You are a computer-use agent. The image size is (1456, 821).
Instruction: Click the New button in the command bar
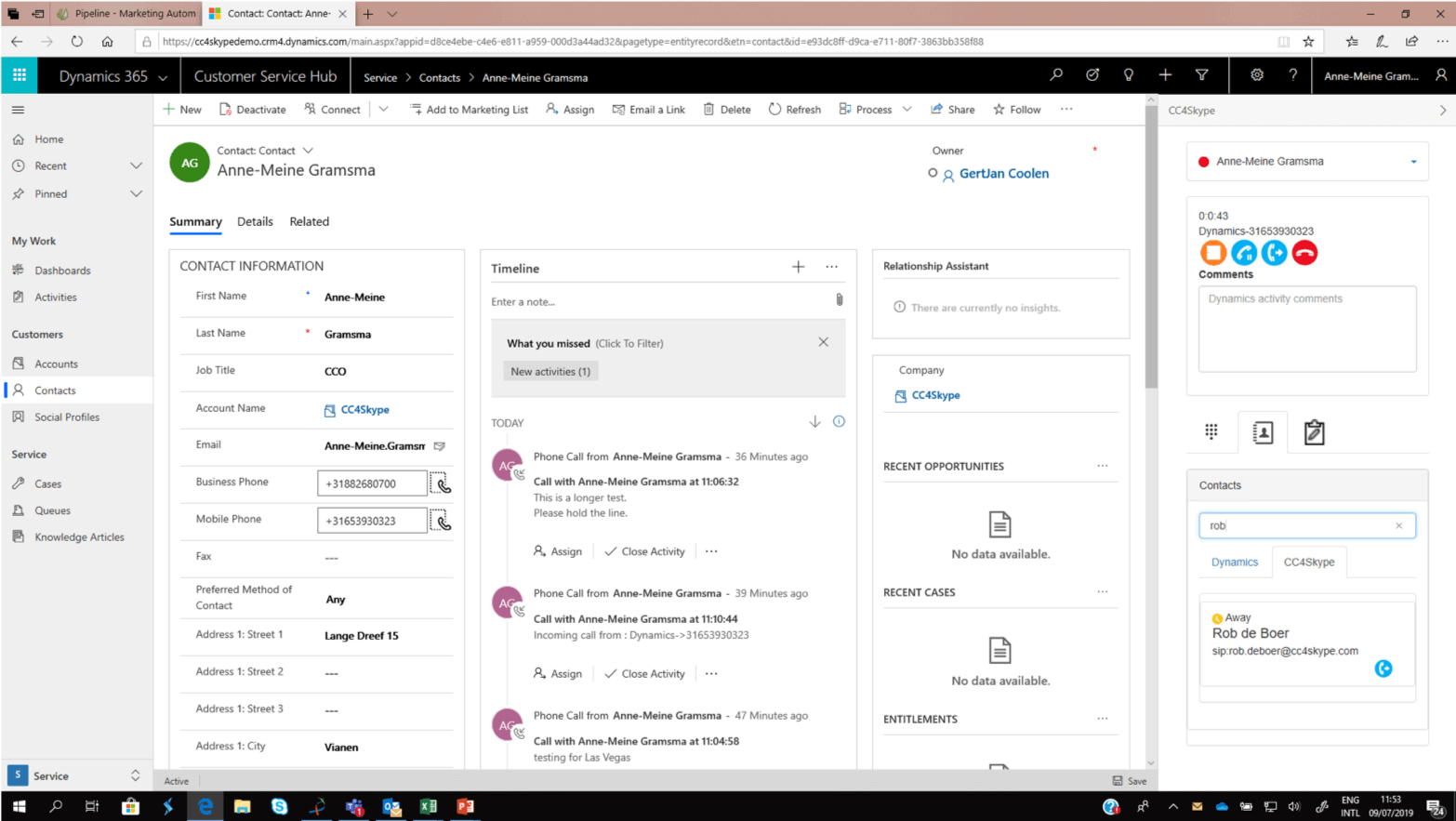click(182, 110)
